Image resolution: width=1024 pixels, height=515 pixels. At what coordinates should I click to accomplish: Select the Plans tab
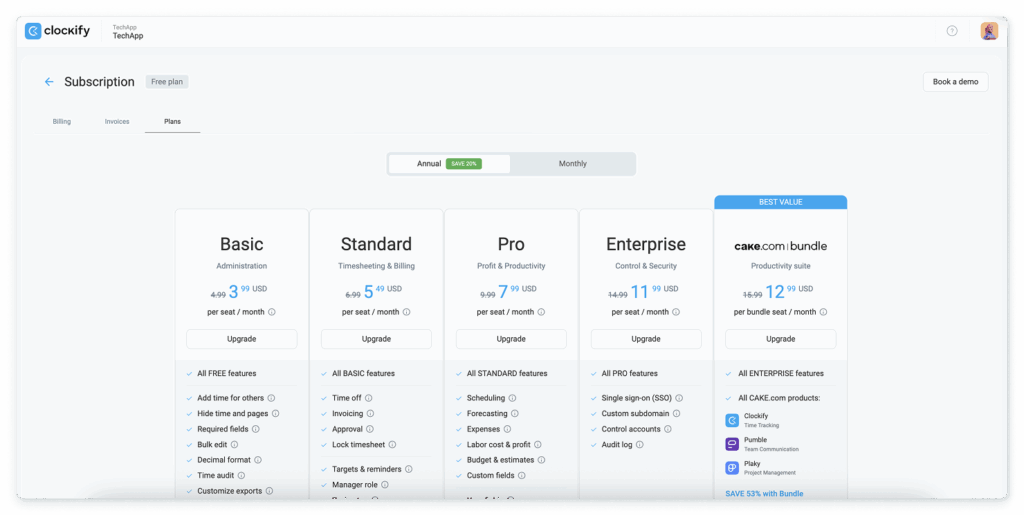click(172, 121)
